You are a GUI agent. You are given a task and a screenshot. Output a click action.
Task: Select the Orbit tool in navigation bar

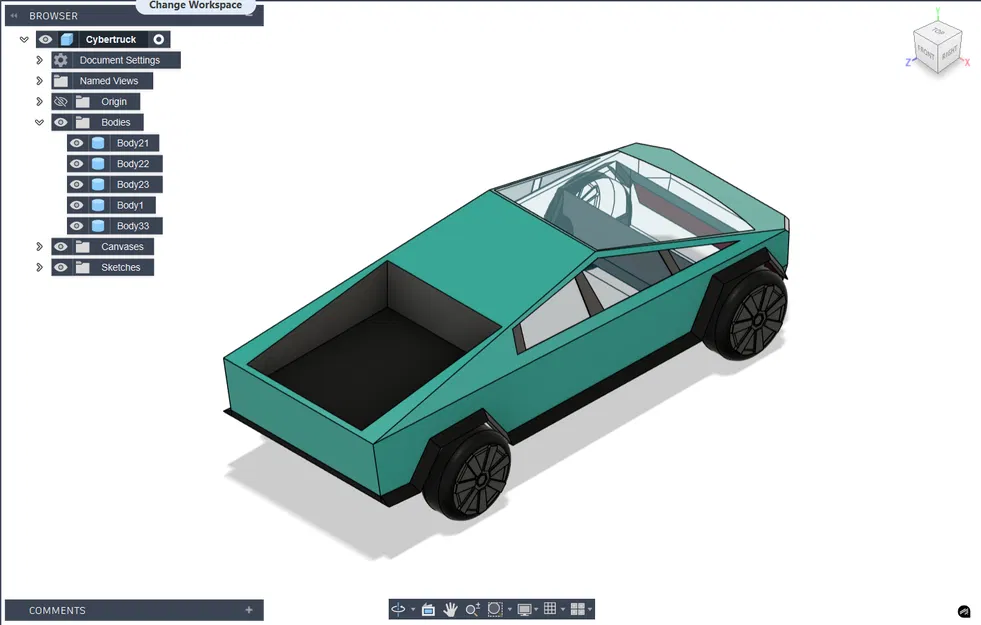(x=399, y=609)
